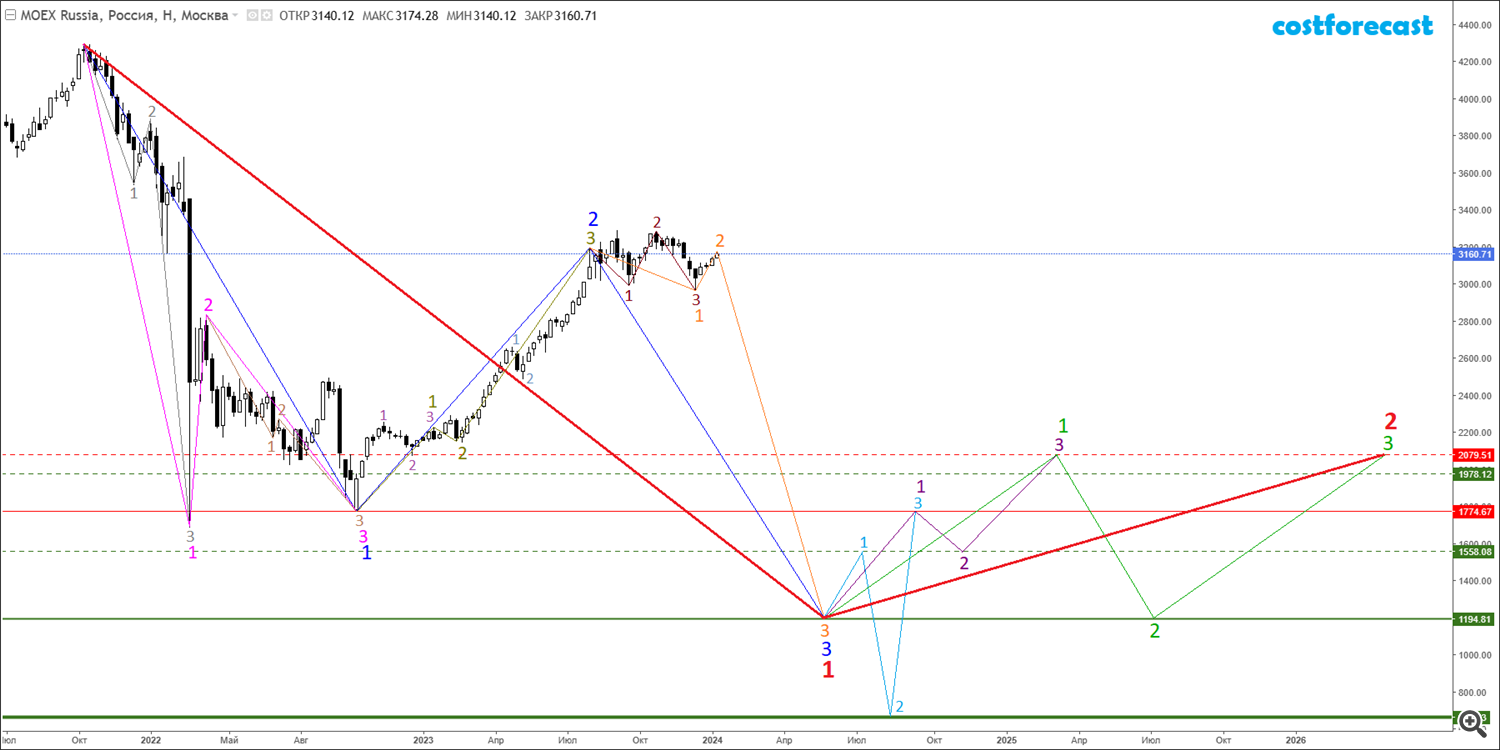Select the red 1774.67 price label

click(x=1475, y=511)
